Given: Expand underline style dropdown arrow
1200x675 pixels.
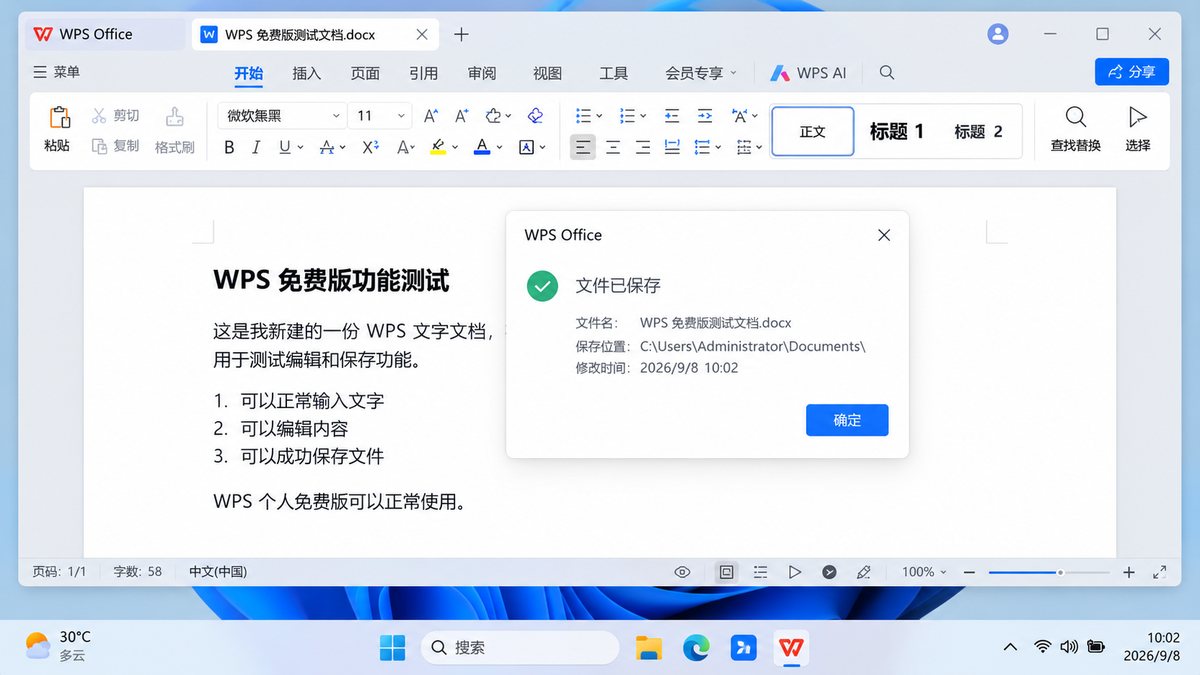Looking at the screenshot, I should click(x=300, y=148).
